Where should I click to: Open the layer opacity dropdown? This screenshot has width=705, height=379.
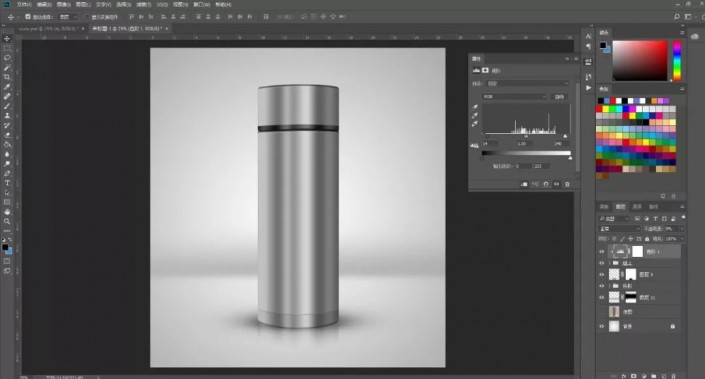tap(682, 229)
